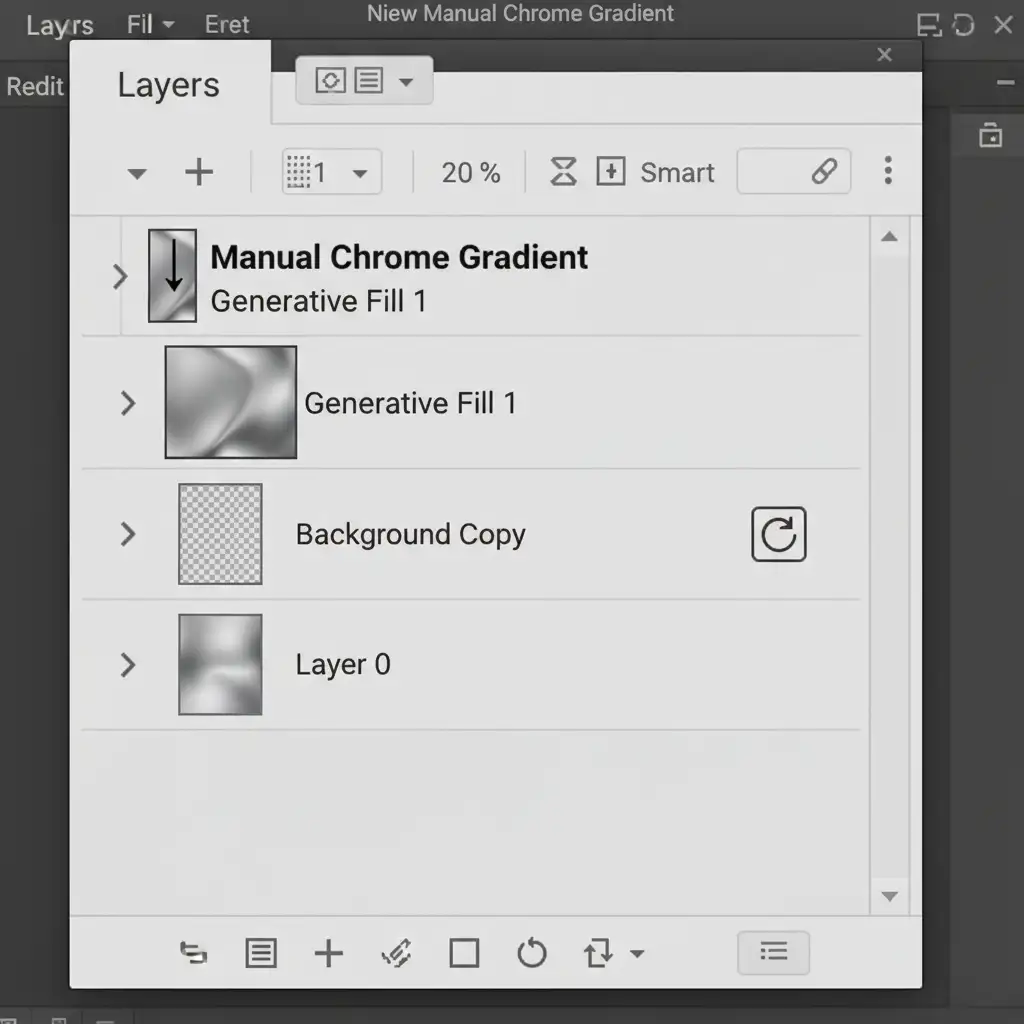This screenshot has height=1024, width=1024.
Task: Click the refresh icon on Background Copy layer
Action: click(x=778, y=535)
